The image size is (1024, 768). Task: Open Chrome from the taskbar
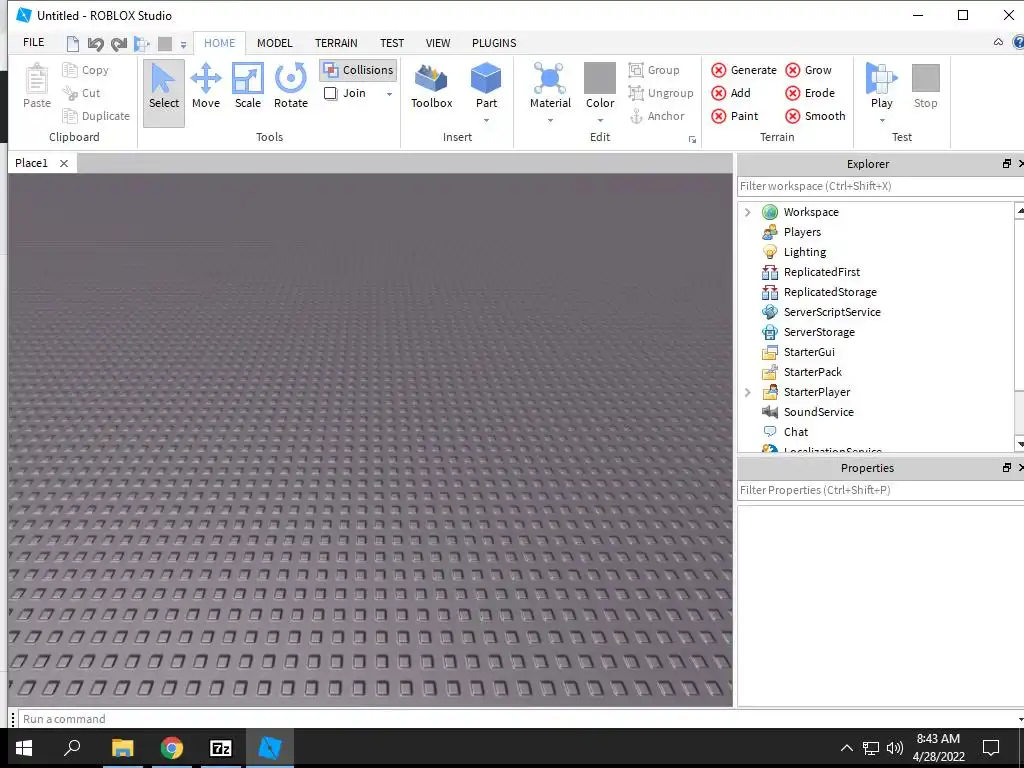point(172,748)
